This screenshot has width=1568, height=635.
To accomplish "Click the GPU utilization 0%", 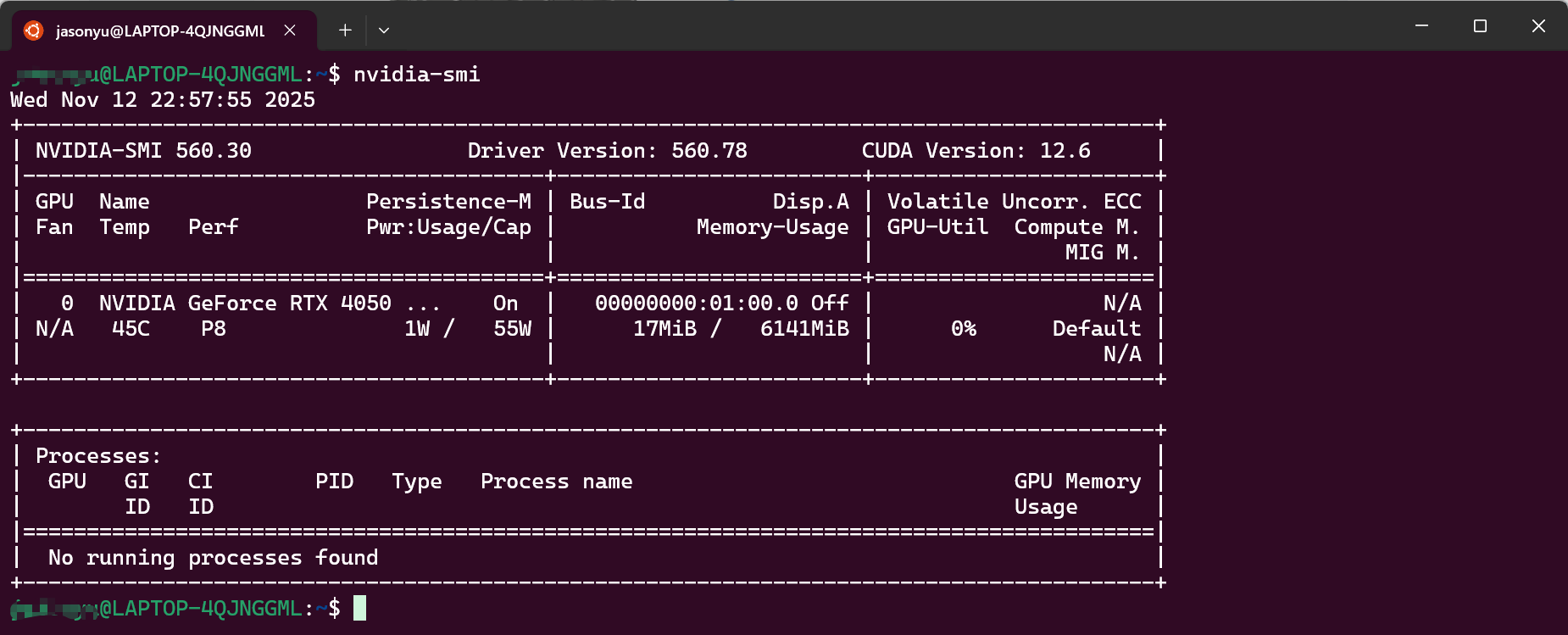I will tap(964, 329).
